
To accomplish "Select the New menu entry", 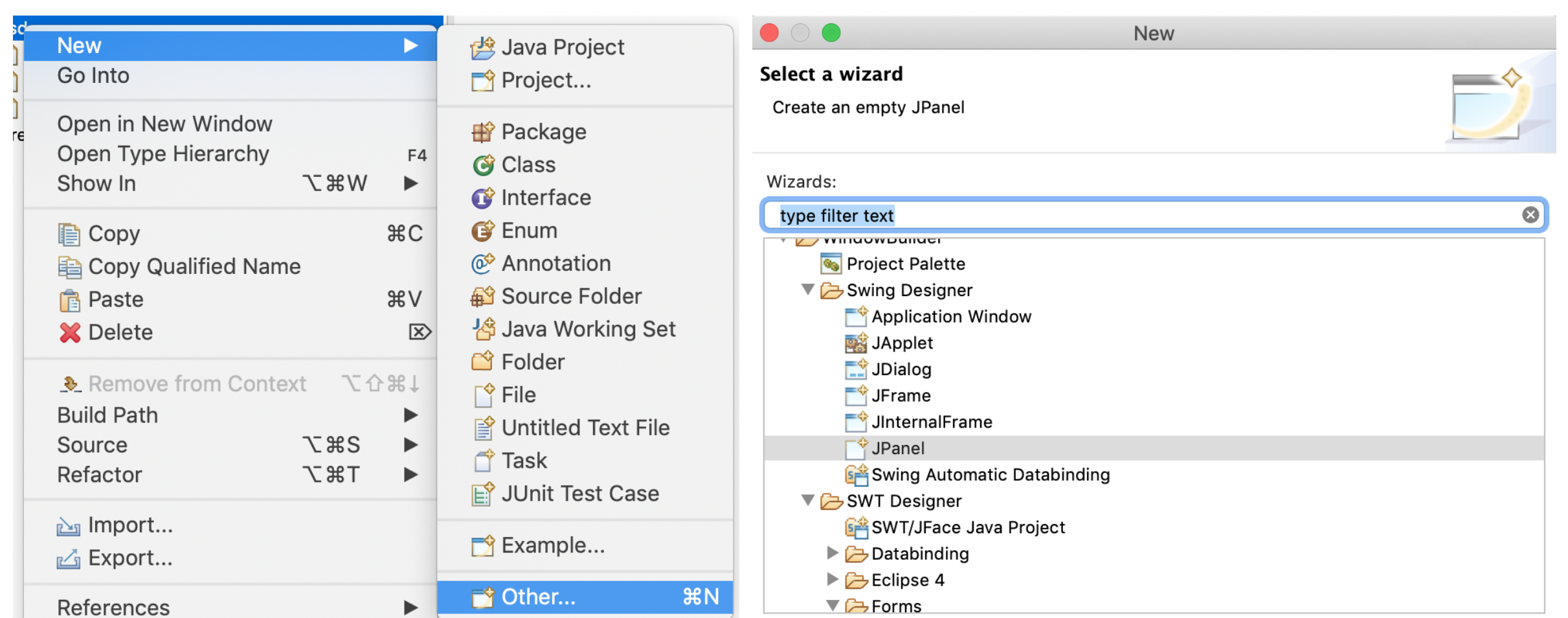I will click(x=230, y=45).
